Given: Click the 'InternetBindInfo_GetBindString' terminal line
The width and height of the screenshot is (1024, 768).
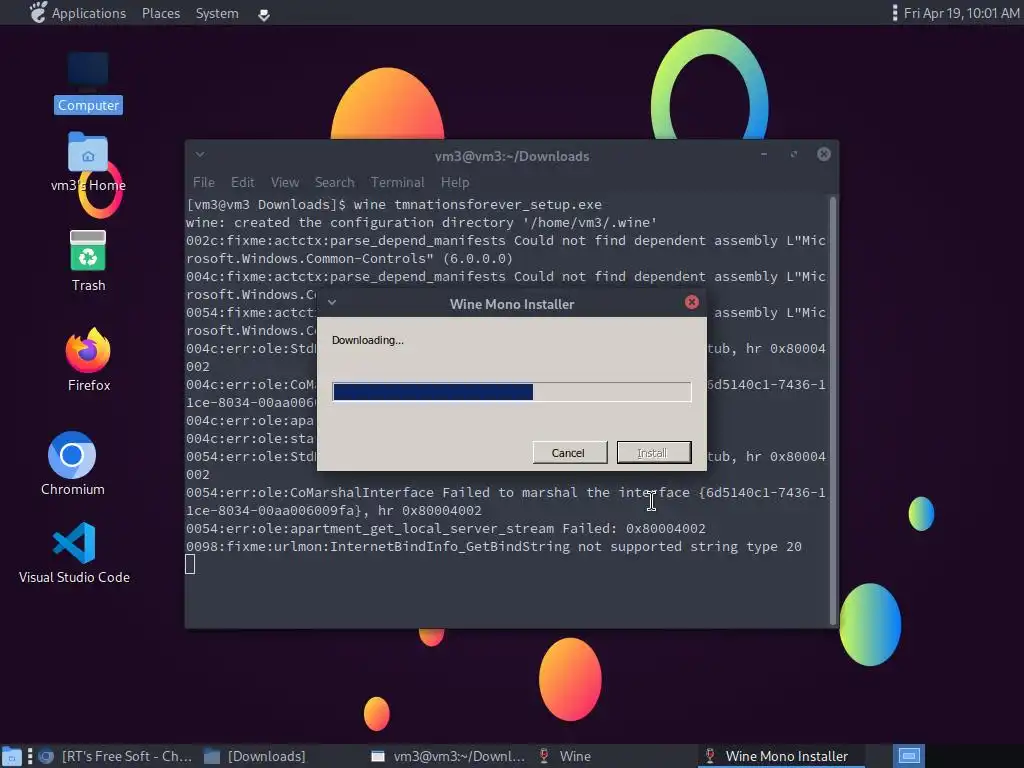Looking at the screenshot, I should 494,547.
